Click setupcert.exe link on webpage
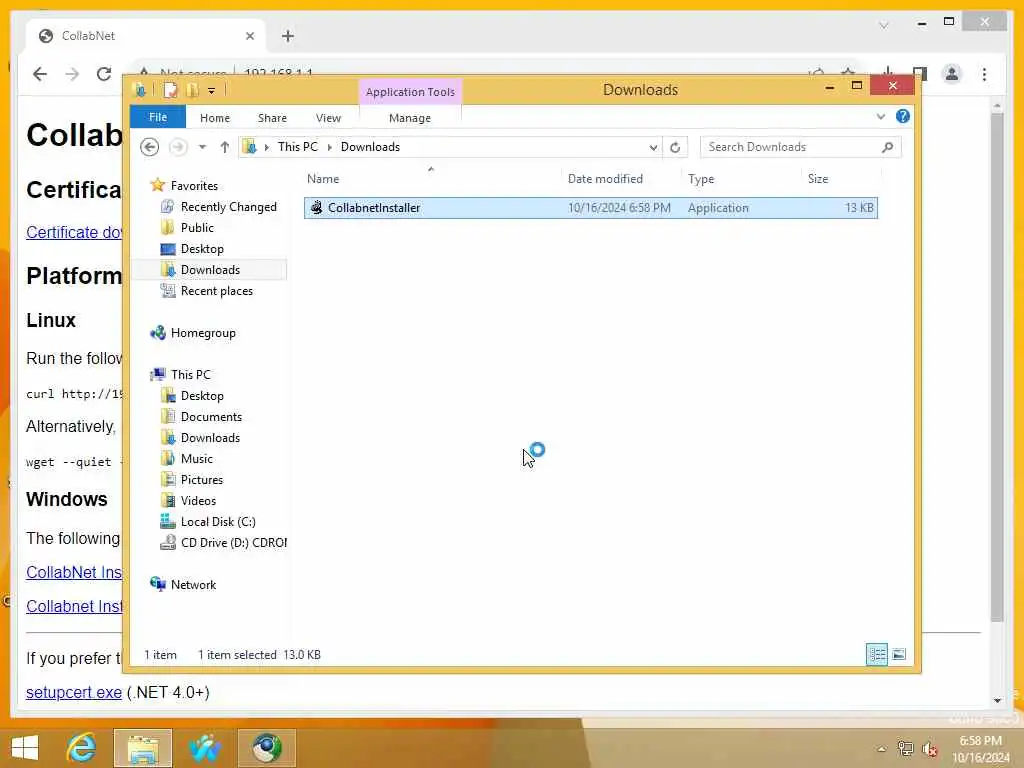 [74, 692]
